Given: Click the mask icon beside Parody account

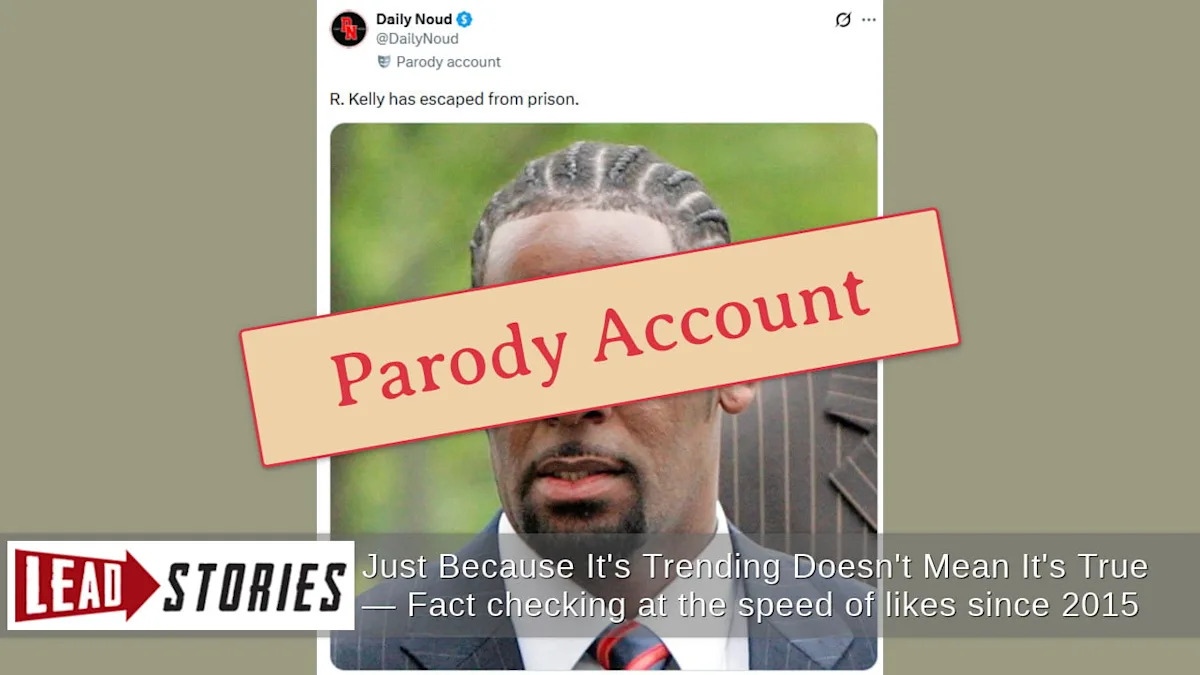Looking at the screenshot, I should (x=384, y=62).
